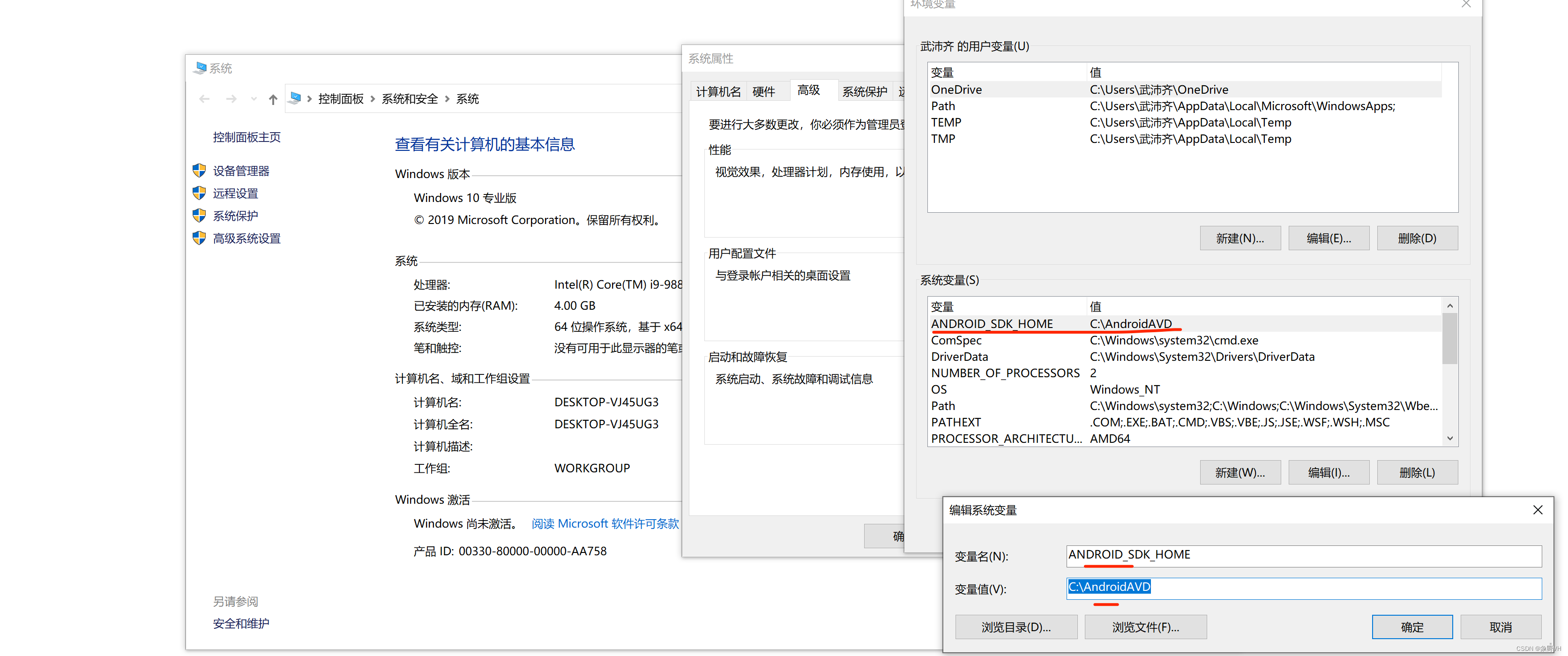
Task: Click shield icon beside 设备管理器
Action: click(199, 171)
